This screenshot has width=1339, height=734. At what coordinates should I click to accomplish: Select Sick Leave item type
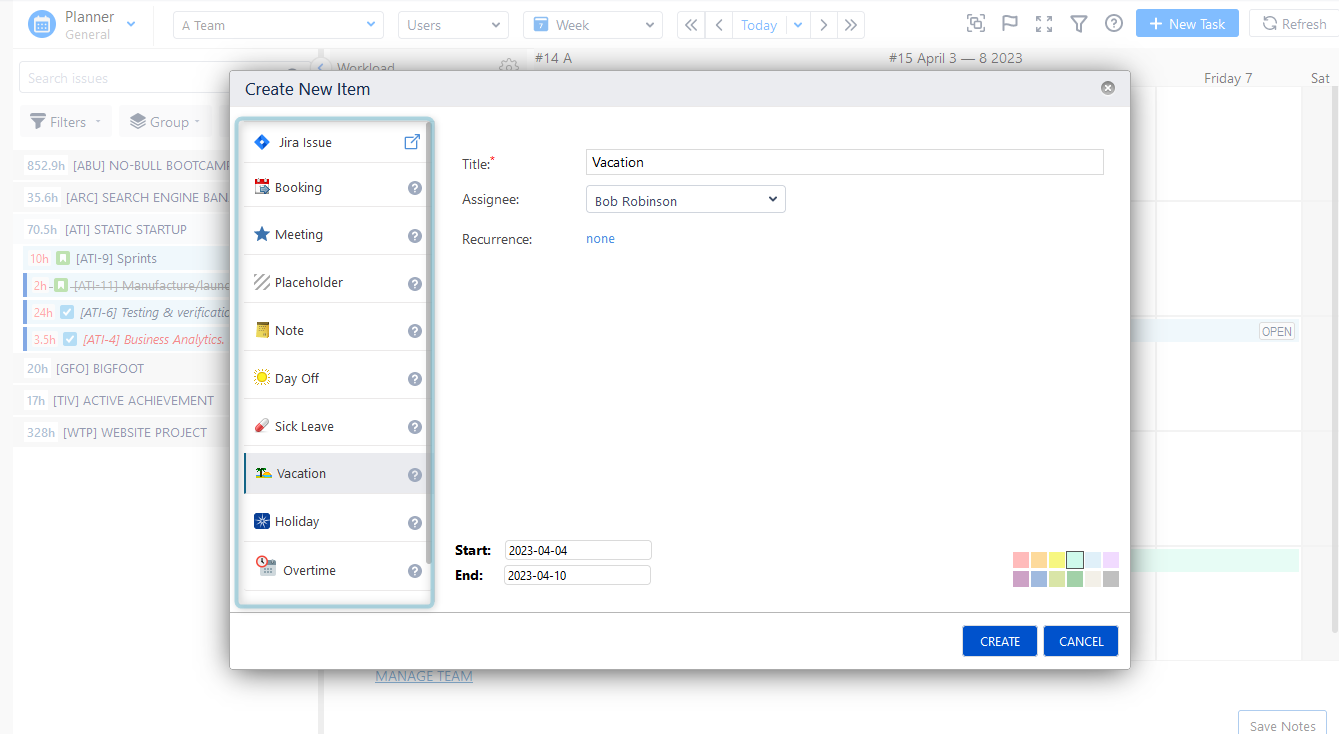tap(336, 427)
